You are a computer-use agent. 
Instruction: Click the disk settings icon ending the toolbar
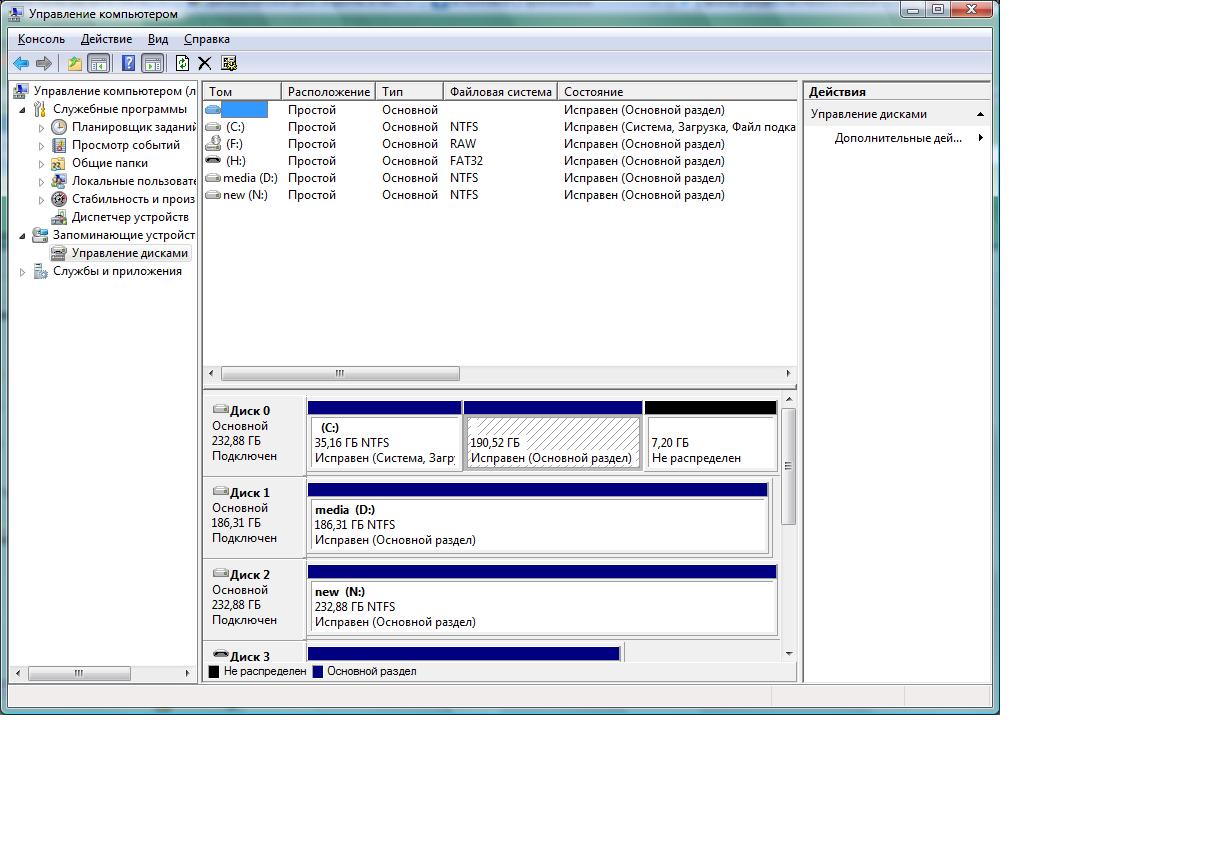229,64
